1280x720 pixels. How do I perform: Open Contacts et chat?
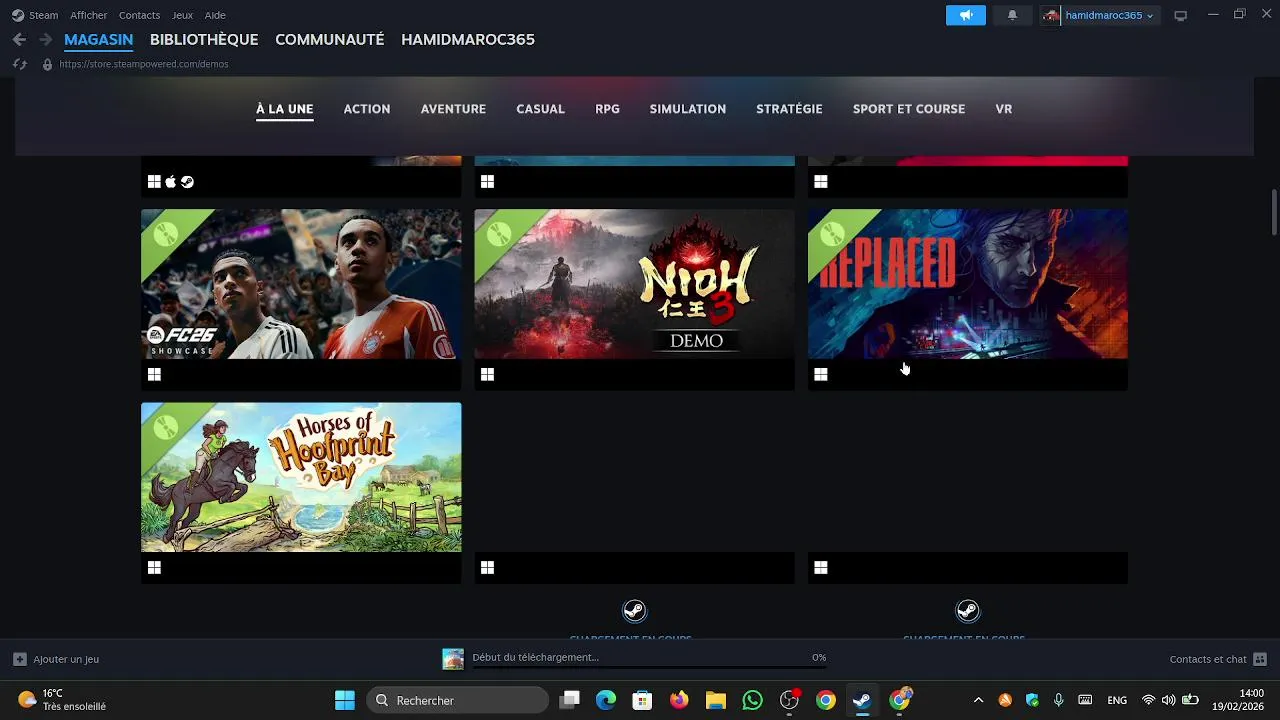[1208, 659]
